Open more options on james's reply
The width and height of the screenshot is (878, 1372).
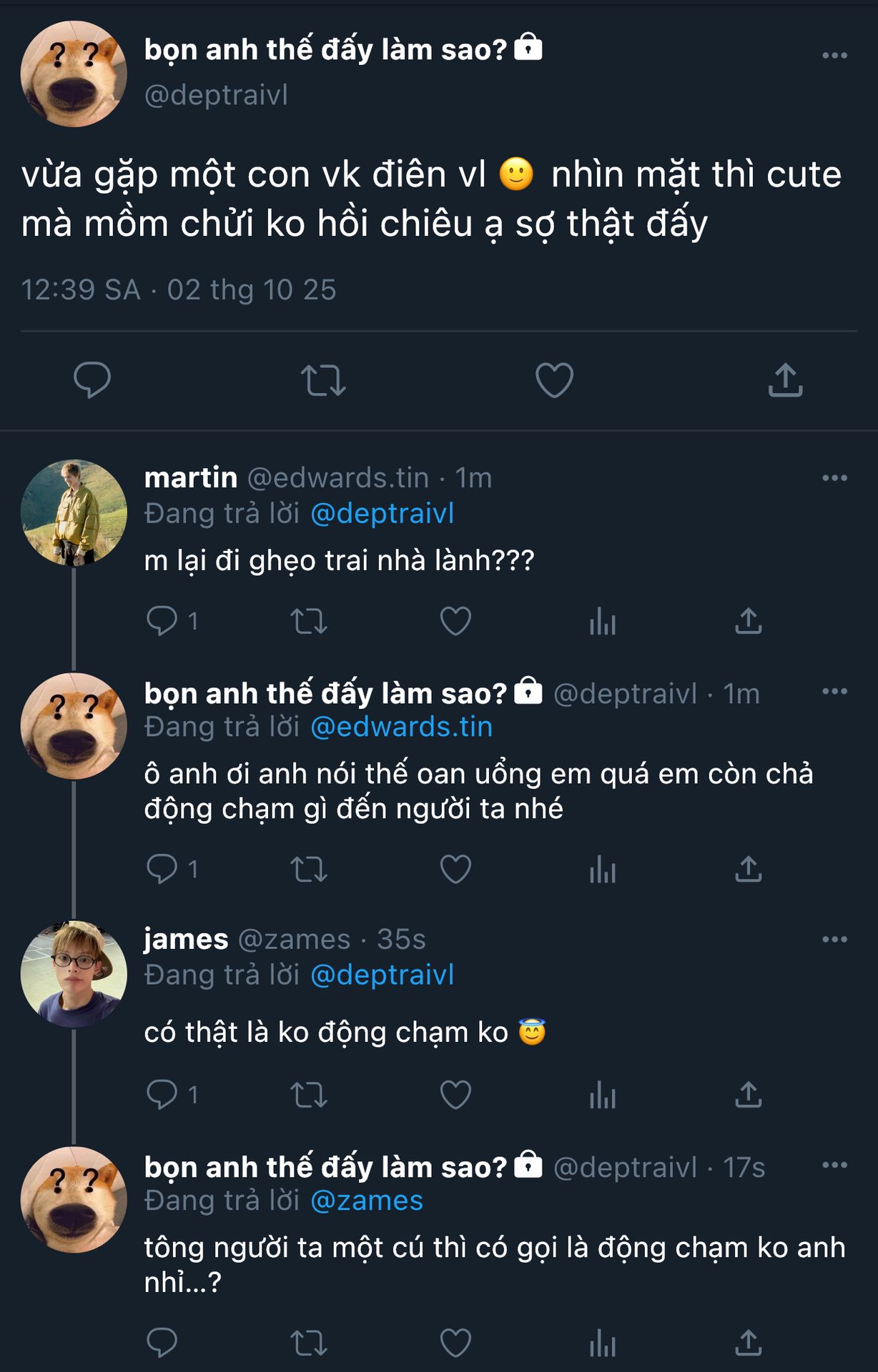coord(834,939)
